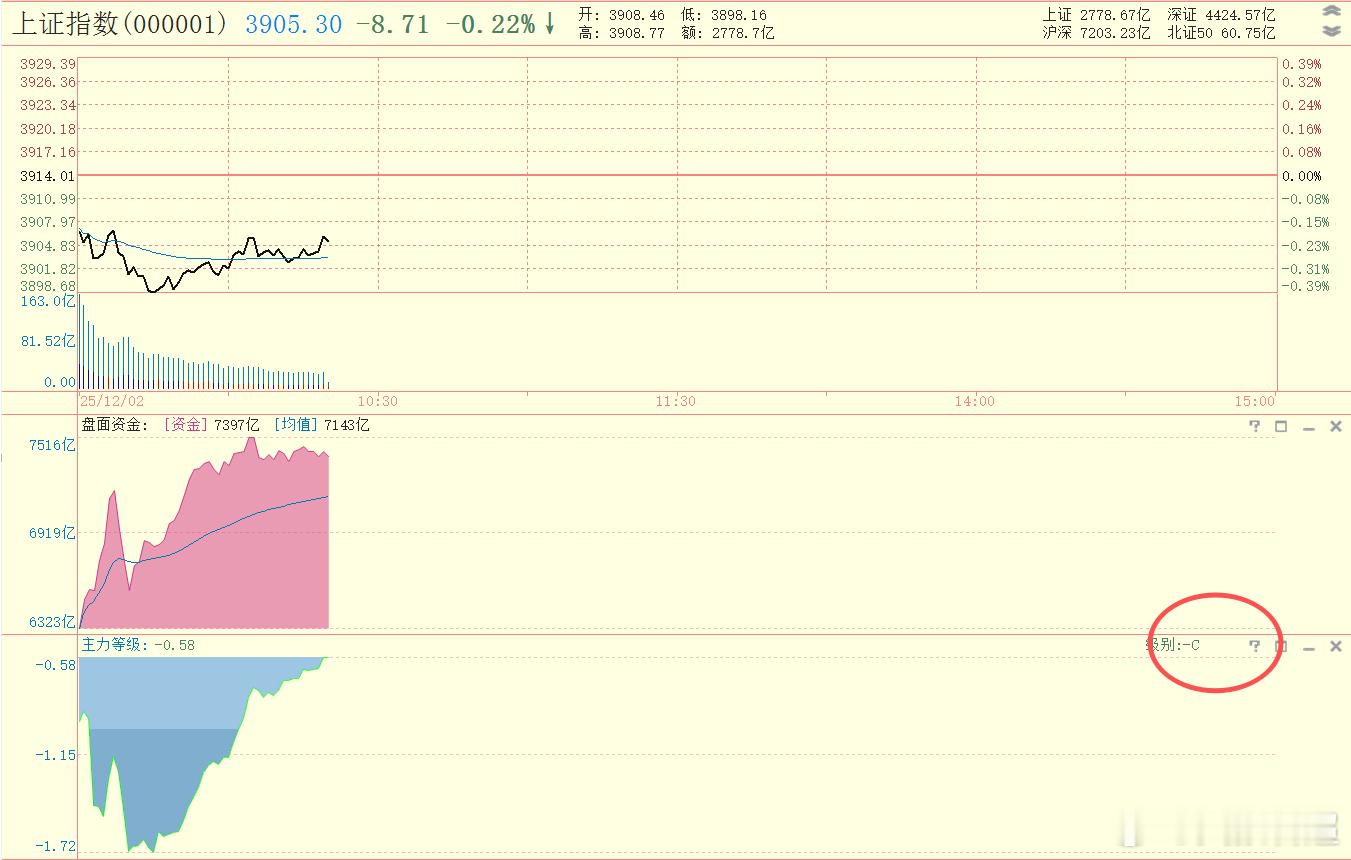Click the -1.15 level axis label
Screen dimensions: 1351x860
[56, 755]
